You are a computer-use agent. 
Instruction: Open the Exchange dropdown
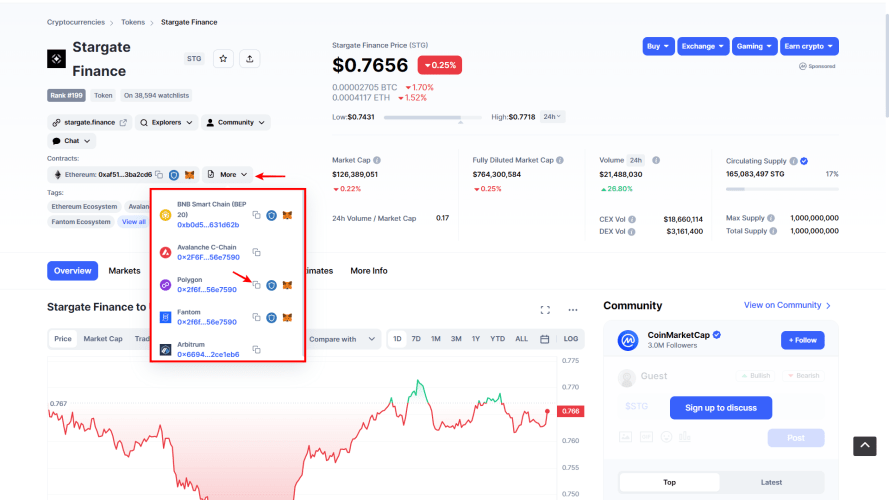702,46
